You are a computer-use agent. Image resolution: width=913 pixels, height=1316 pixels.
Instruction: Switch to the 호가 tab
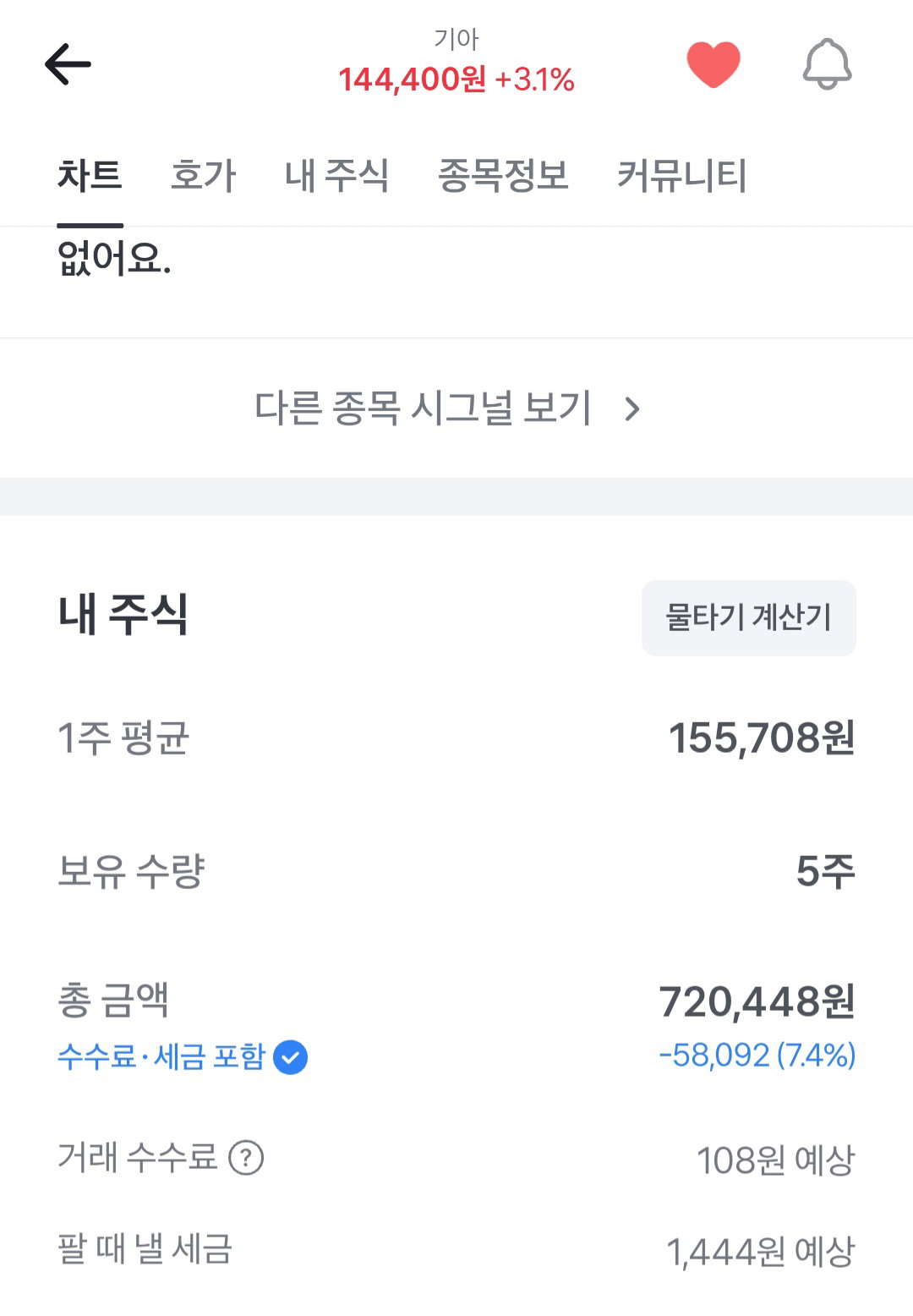pyautogui.click(x=203, y=176)
